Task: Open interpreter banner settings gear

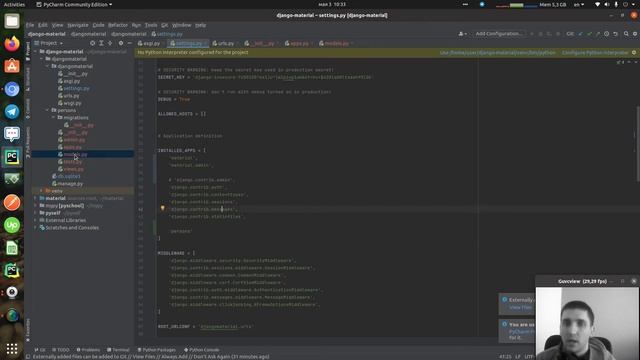Action: coord(634,53)
